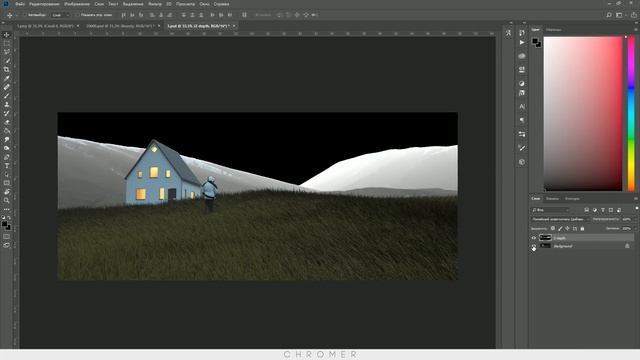Toggle Quick Mask mode at toolbox bottom
This screenshot has height=360, width=640.
(x=7, y=236)
